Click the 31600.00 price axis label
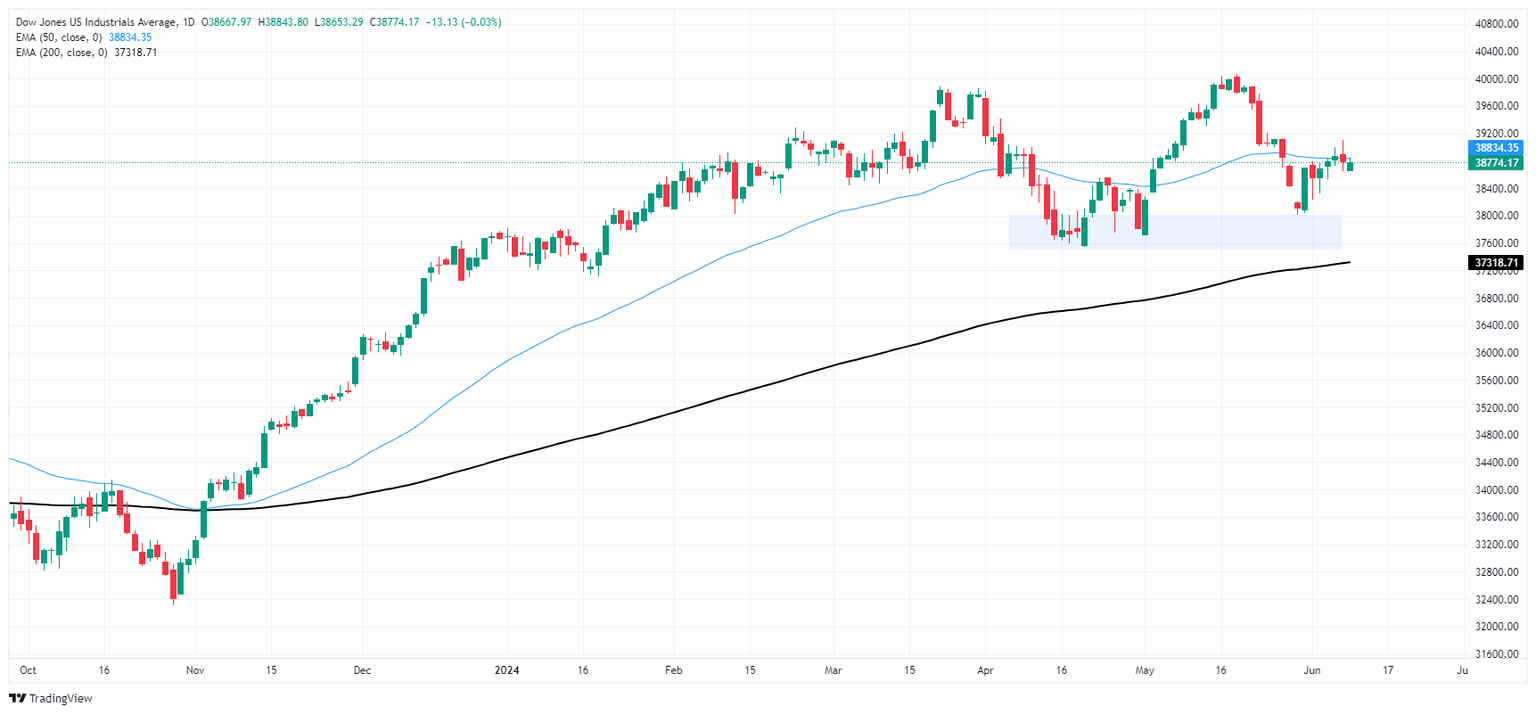Viewport: 1536px width, 714px height. (x=1497, y=654)
